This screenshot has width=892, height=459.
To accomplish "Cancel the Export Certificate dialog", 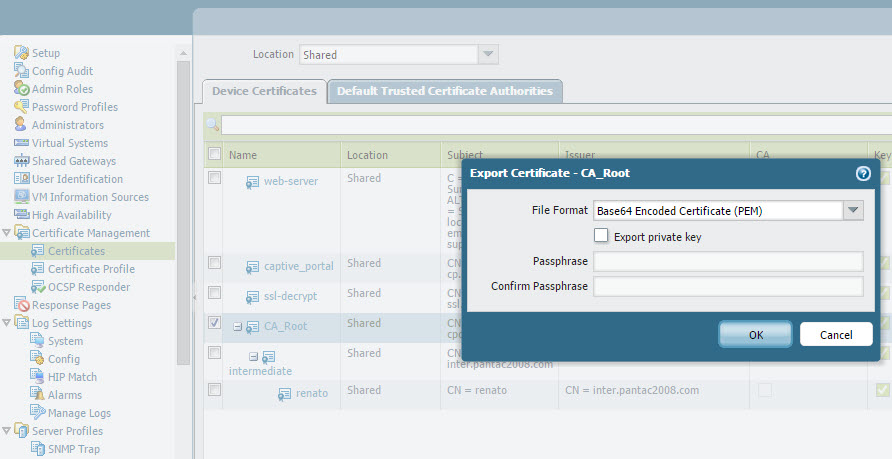I will coord(835,334).
